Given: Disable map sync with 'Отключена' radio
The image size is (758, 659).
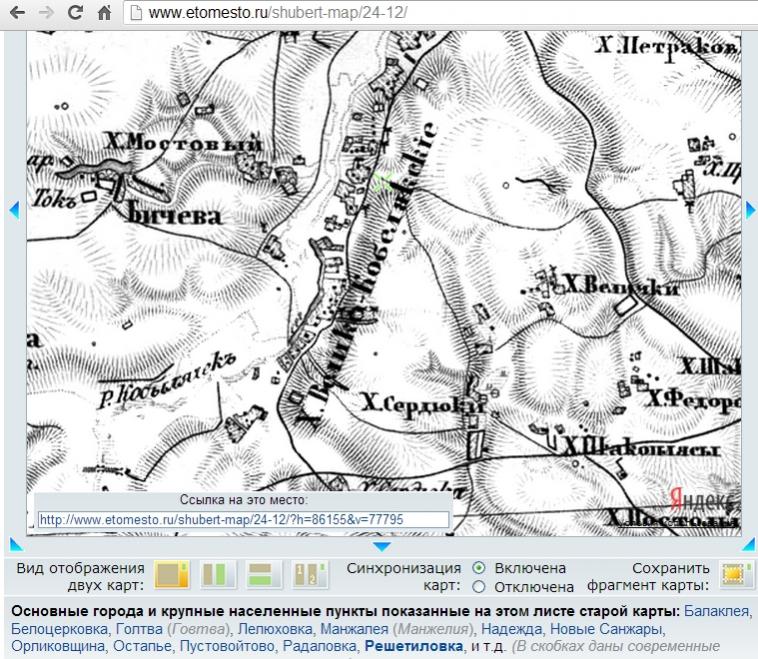Looking at the screenshot, I should (x=478, y=587).
